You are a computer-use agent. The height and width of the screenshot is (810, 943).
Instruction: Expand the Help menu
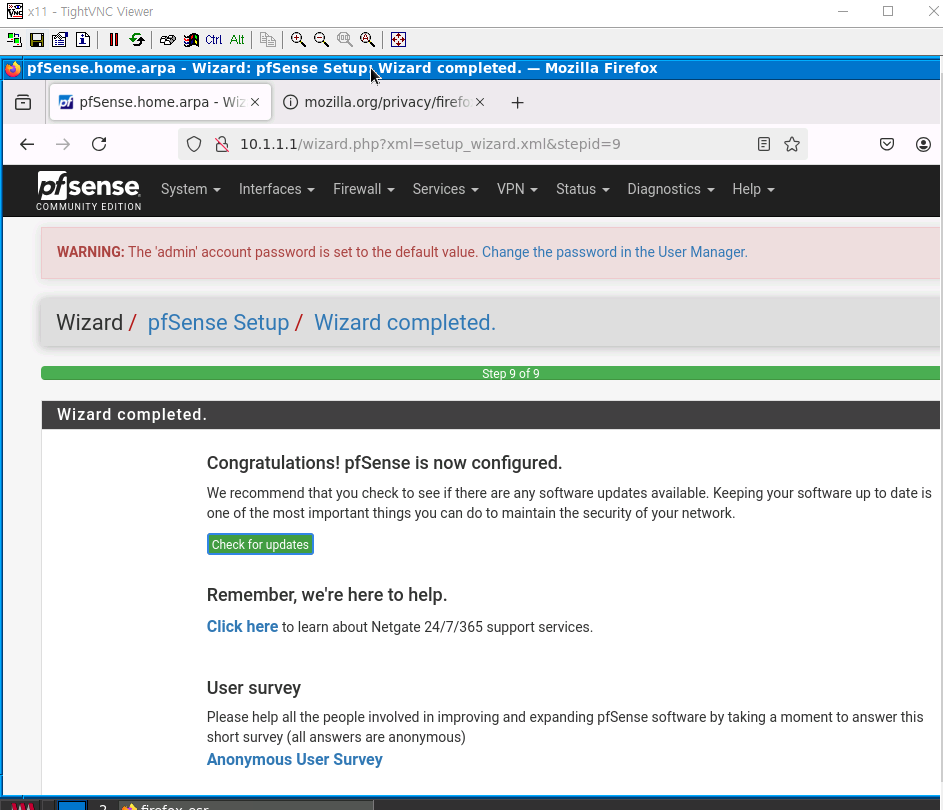click(x=754, y=189)
